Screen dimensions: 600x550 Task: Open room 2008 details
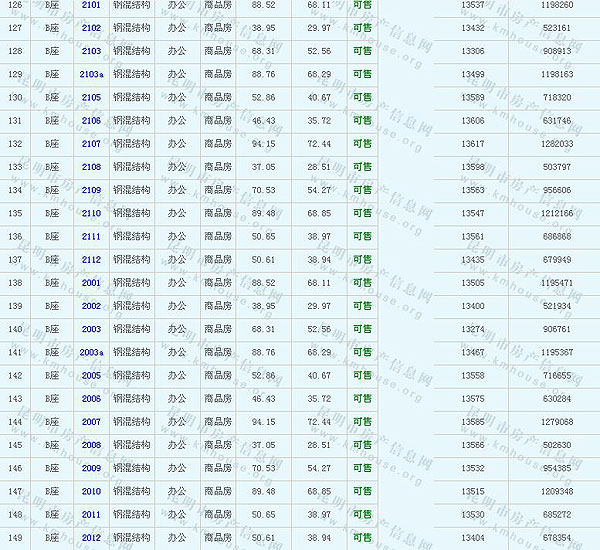pos(91,445)
